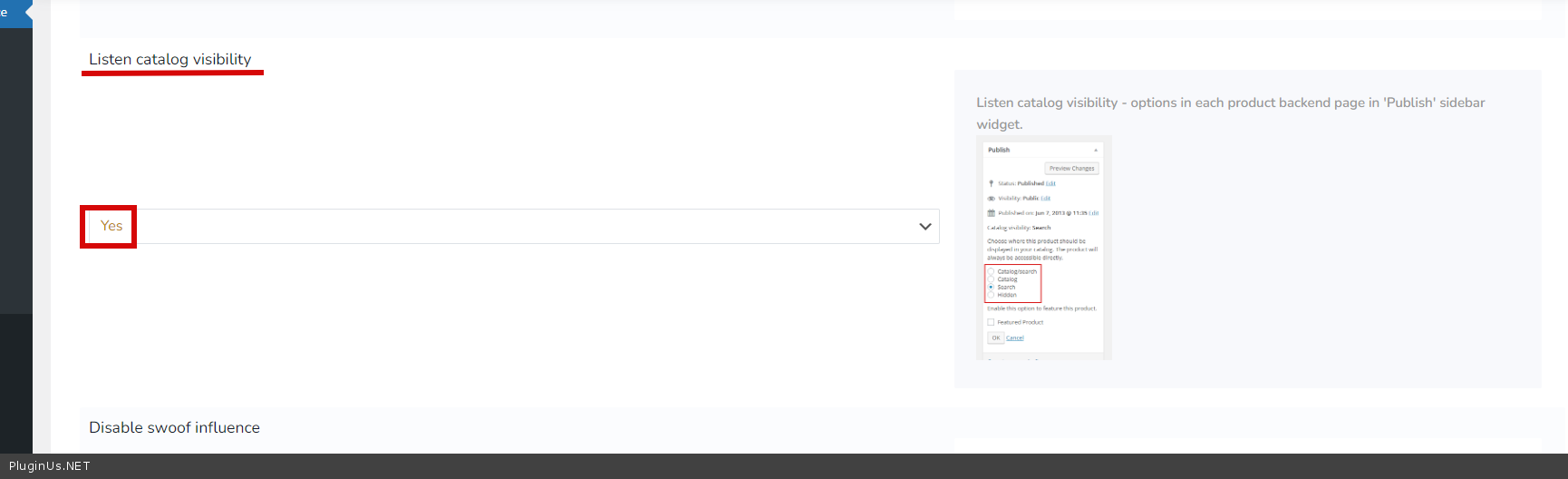Click the dropdown chevron arrow of the visibility select
Viewport: 1568px width, 479px height.
(x=924, y=227)
